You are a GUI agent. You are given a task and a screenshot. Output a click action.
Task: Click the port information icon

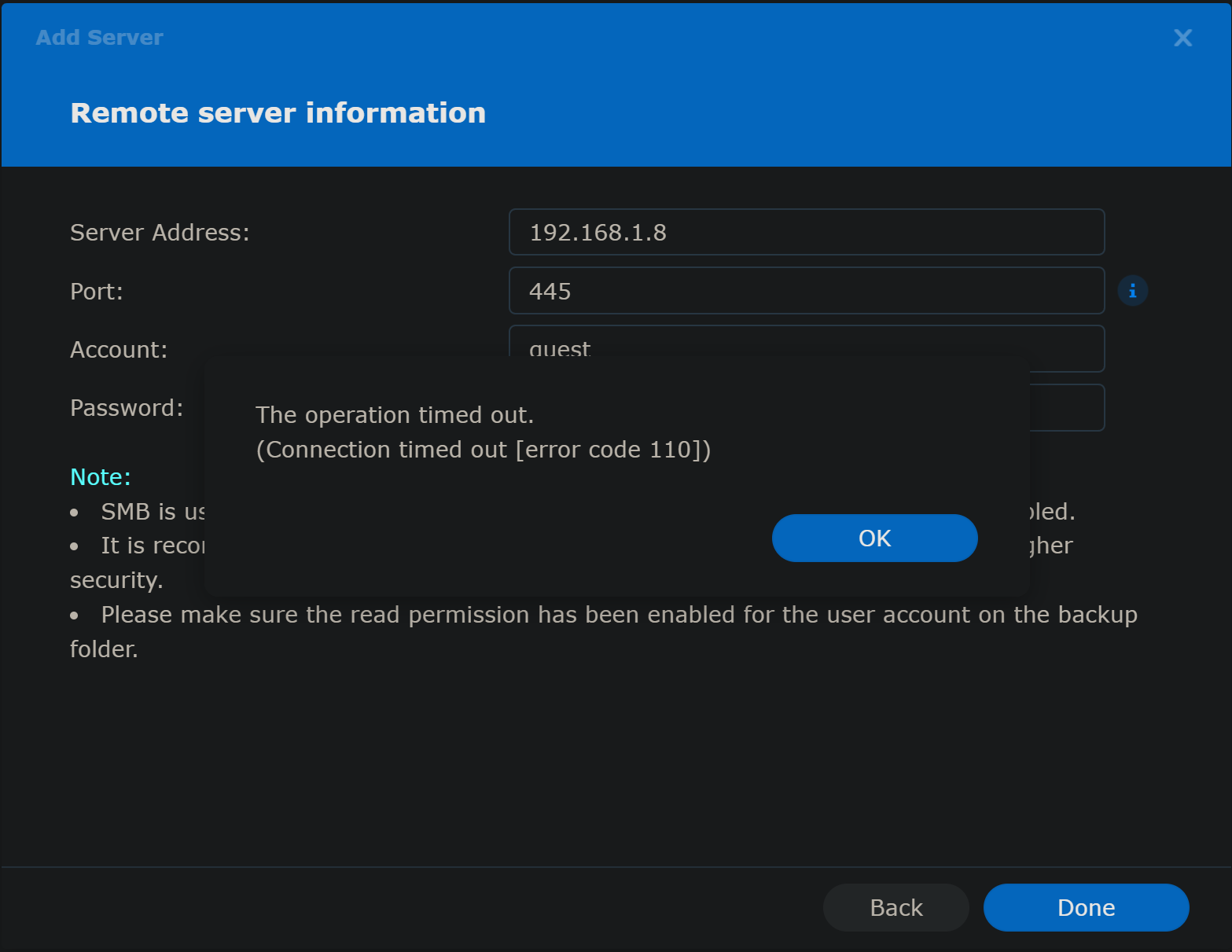point(1133,291)
